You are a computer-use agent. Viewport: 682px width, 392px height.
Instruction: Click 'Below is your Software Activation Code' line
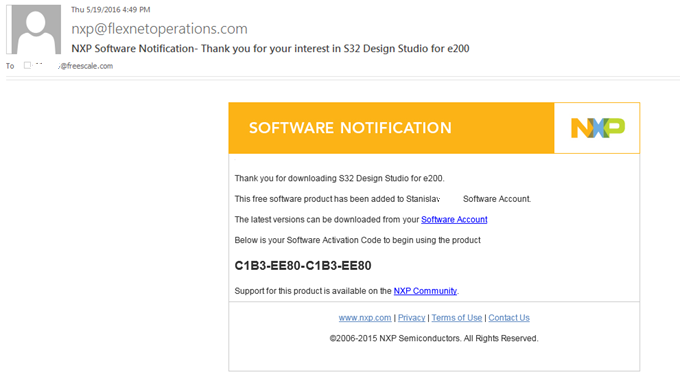358,240
